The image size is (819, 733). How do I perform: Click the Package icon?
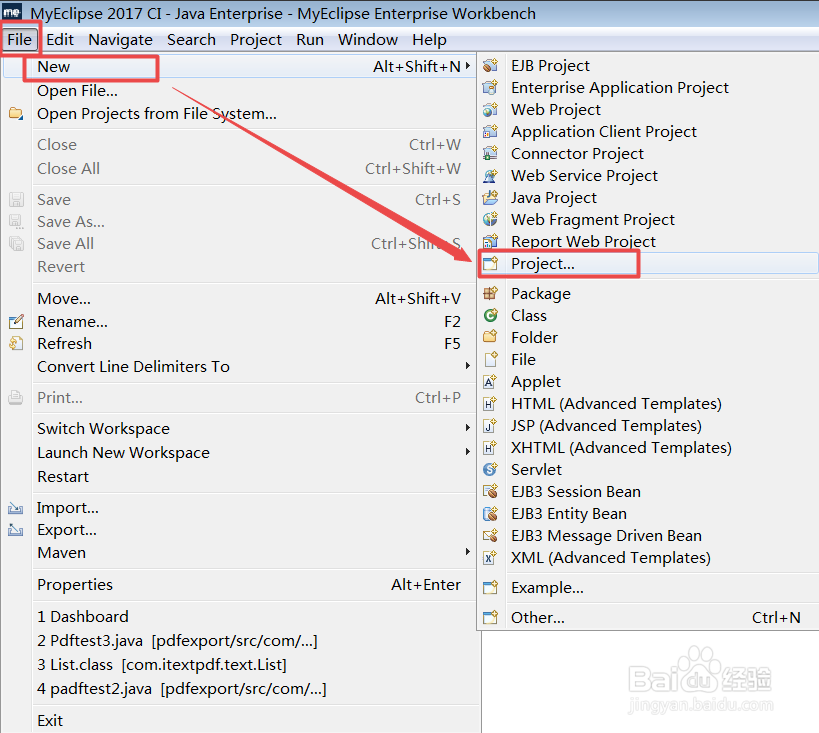click(x=490, y=294)
